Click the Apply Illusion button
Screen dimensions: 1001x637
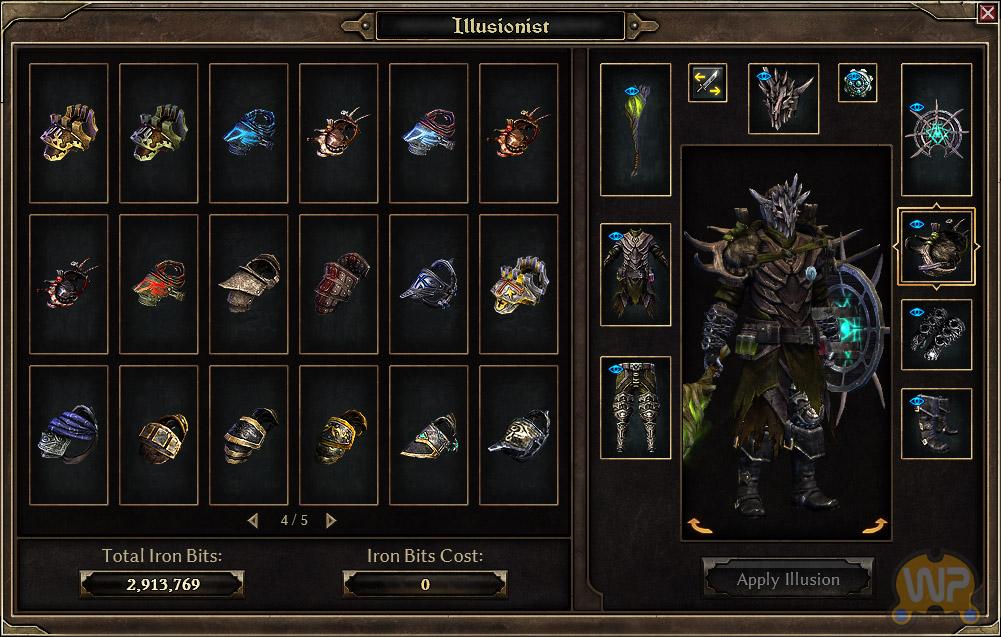tap(788, 579)
